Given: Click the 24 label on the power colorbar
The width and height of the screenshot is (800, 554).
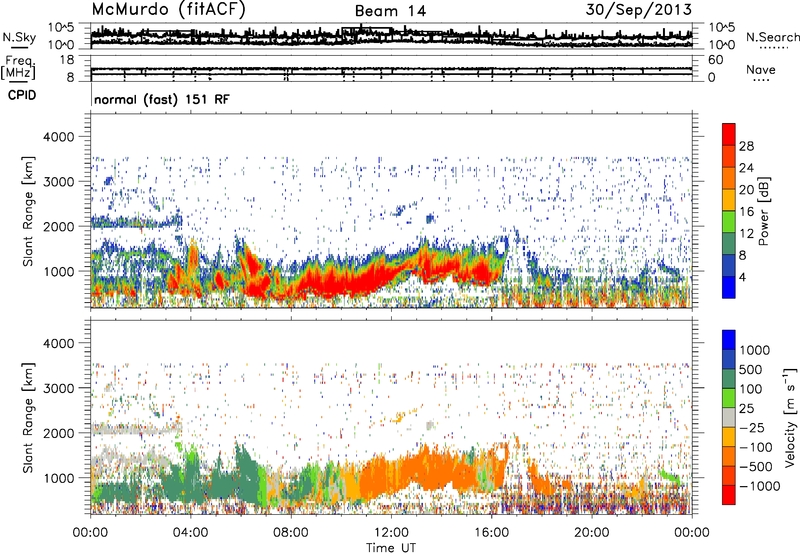Looking at the screenshot, I should pyautogui.click(x=746, y=168).
